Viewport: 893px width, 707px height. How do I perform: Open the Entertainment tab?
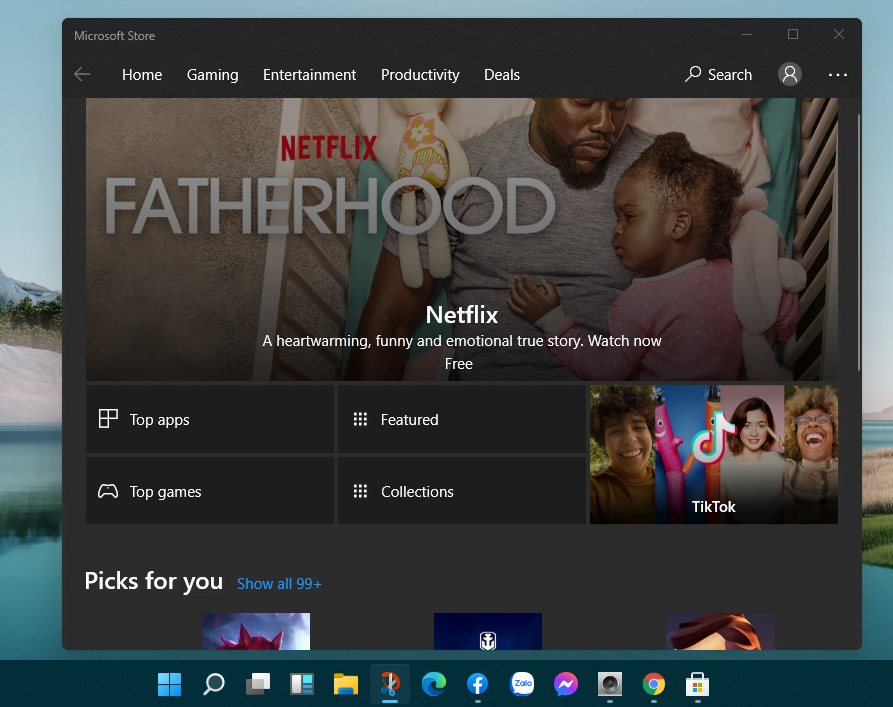(x=309, y=75)
